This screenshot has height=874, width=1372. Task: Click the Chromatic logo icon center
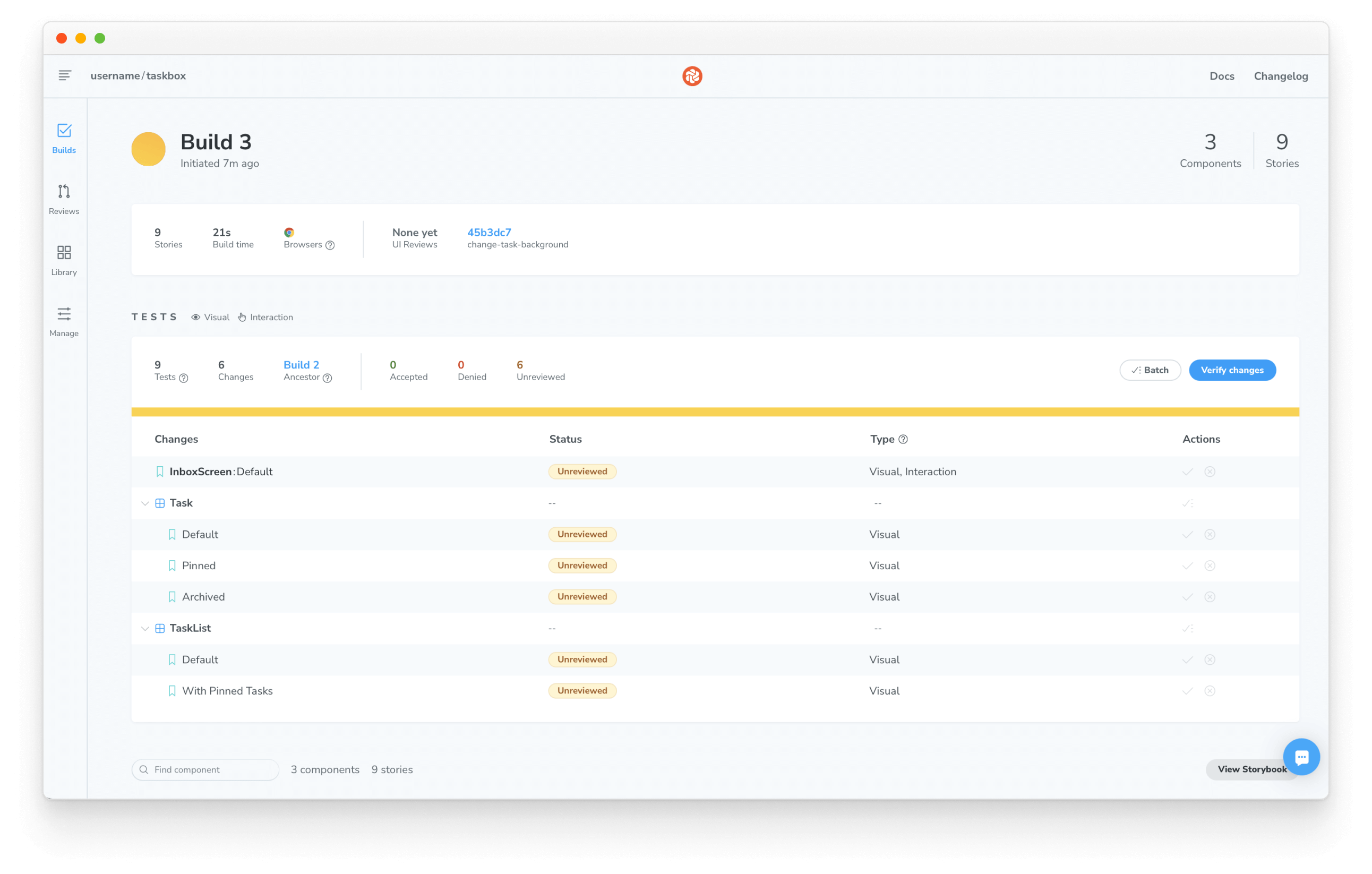click(x=692, y=75)
